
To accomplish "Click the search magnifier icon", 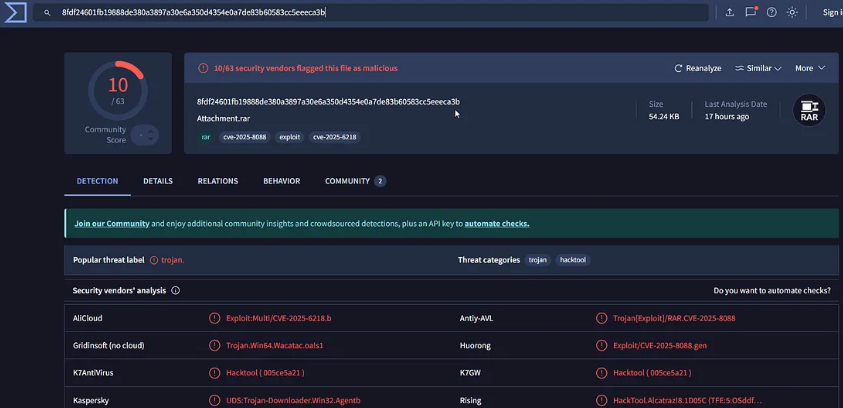I will coord(47,13).
